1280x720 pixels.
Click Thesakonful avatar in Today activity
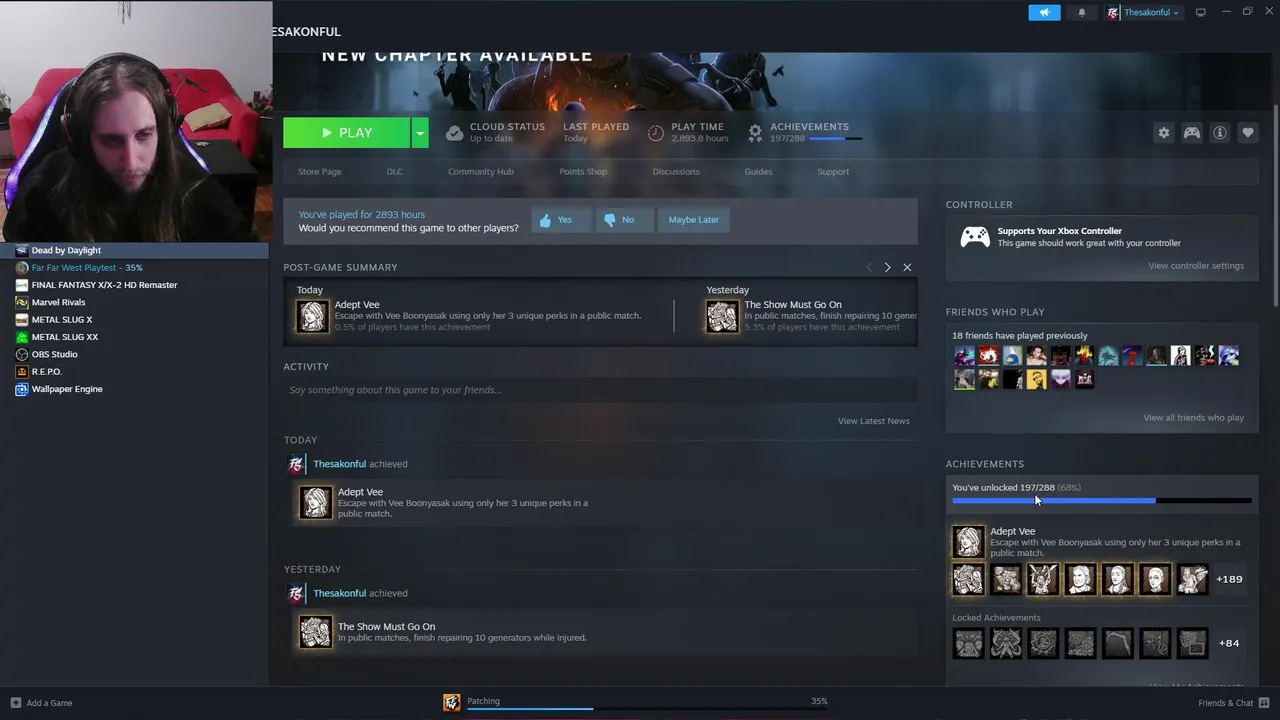click(296, 464)
